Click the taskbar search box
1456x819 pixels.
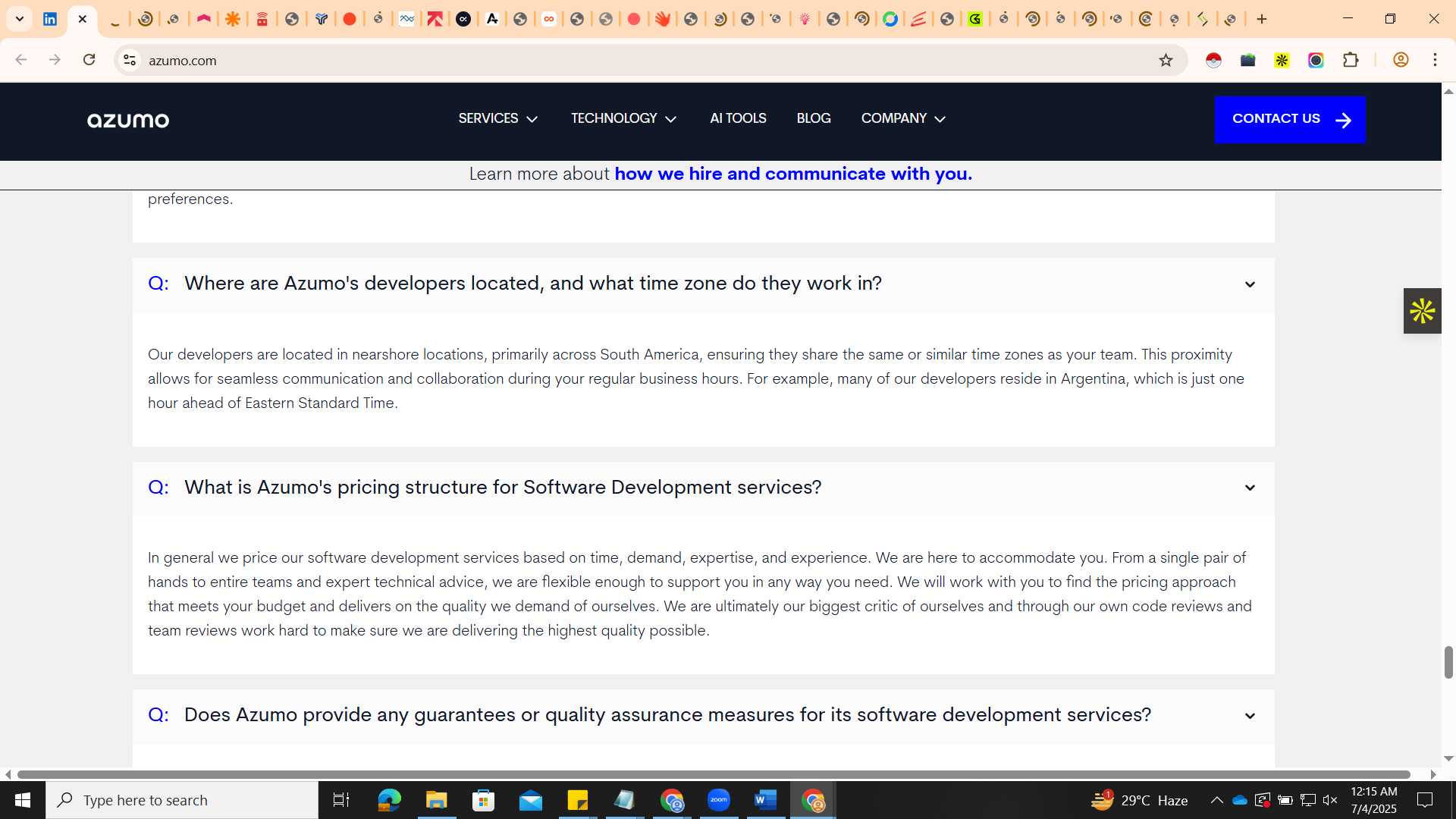182,800
